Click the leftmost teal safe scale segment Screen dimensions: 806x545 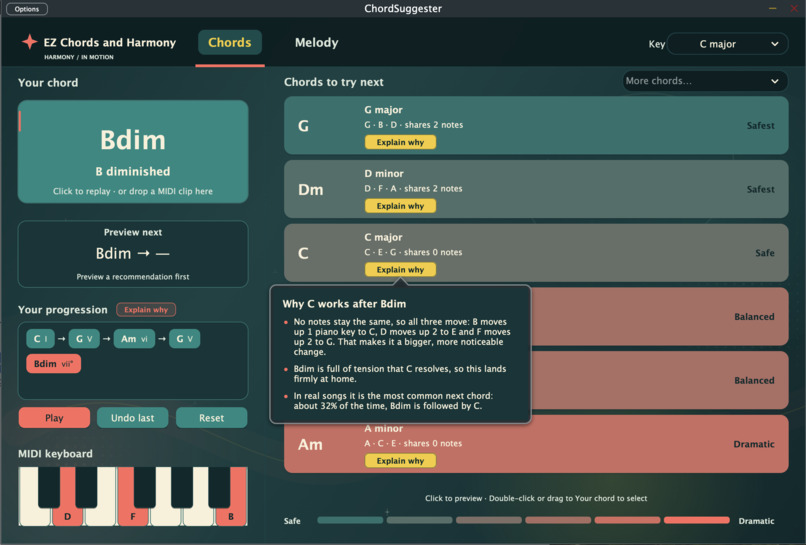point(350,520)
